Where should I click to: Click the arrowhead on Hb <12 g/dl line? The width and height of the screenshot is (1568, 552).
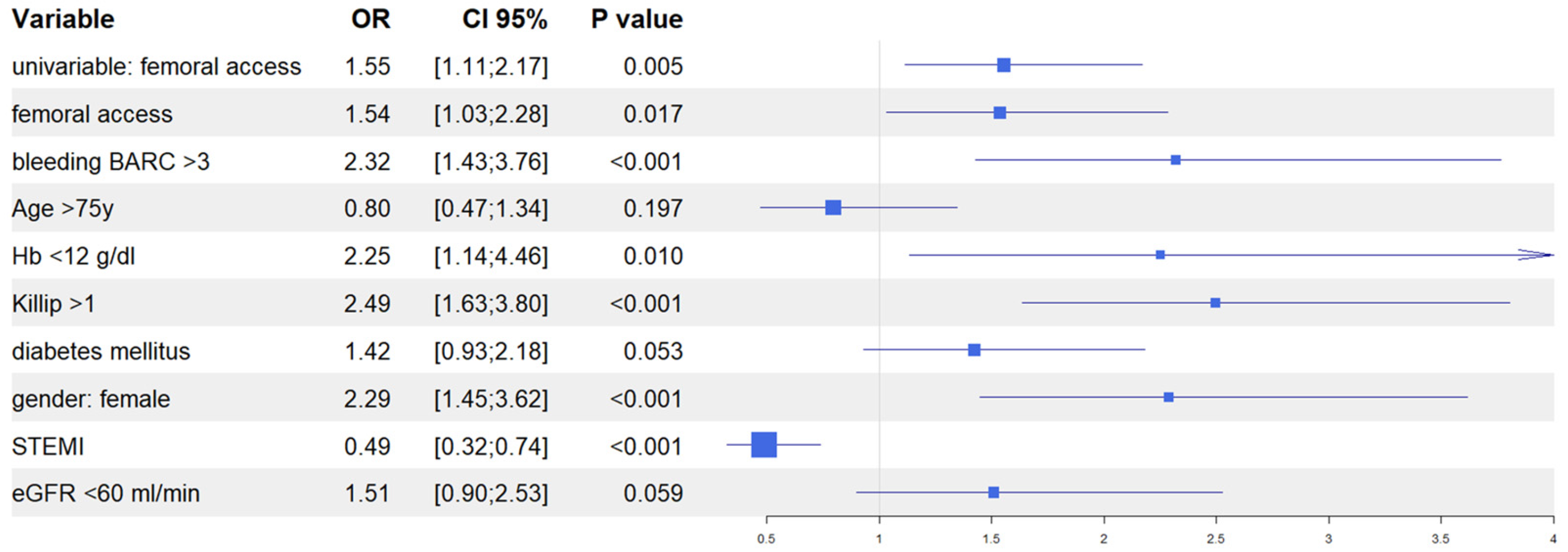(1537, 255)
